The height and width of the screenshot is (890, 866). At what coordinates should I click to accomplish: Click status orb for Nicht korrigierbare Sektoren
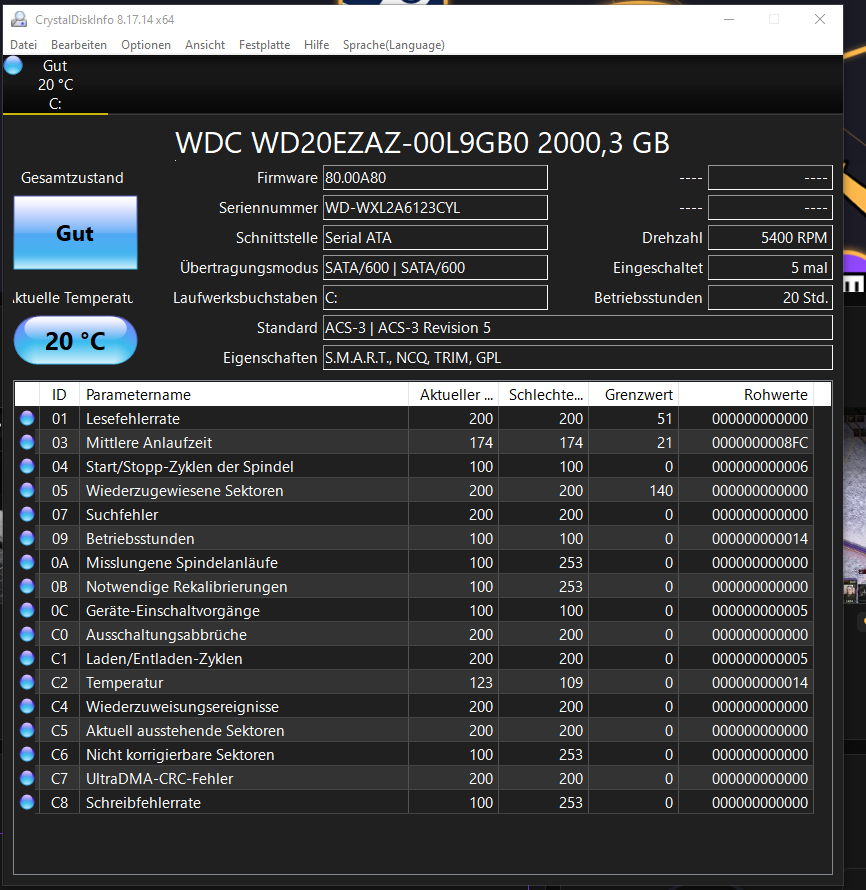coord(27,754)
